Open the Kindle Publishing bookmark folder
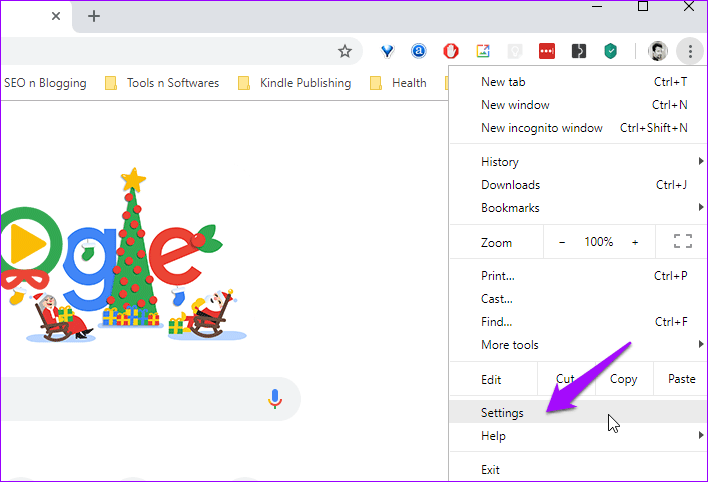708x482 pixels. click(x=294, y=83)
